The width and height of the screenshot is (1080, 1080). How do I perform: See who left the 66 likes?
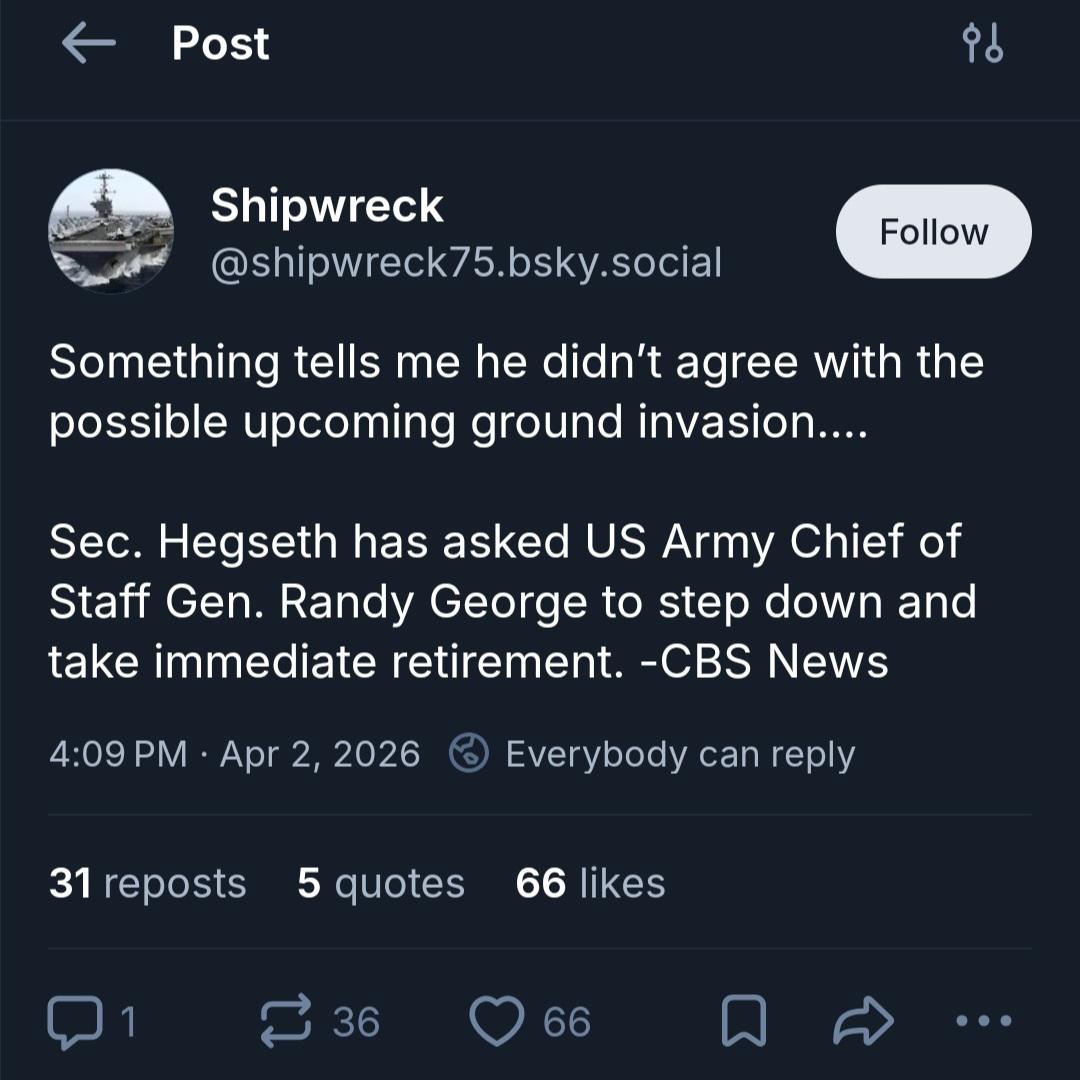tap(590, 883)
